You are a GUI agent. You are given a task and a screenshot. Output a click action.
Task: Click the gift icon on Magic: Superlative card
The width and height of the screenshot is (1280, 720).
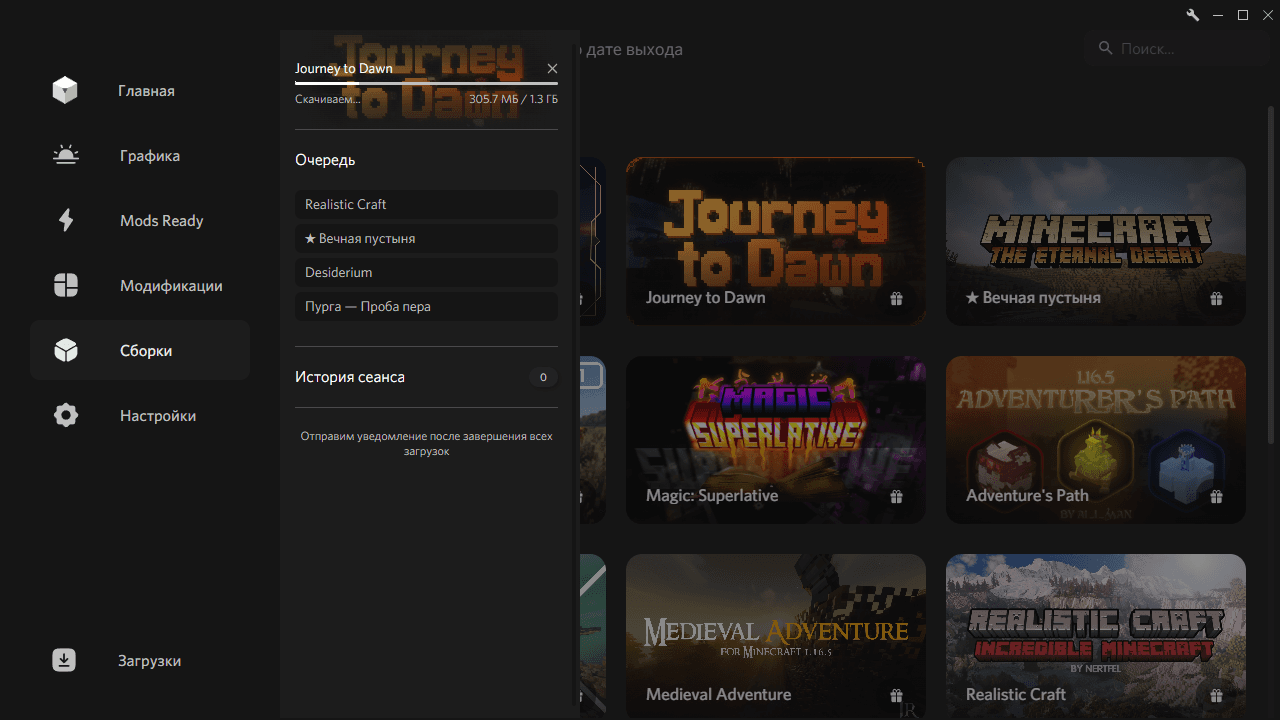coord(896,496)
